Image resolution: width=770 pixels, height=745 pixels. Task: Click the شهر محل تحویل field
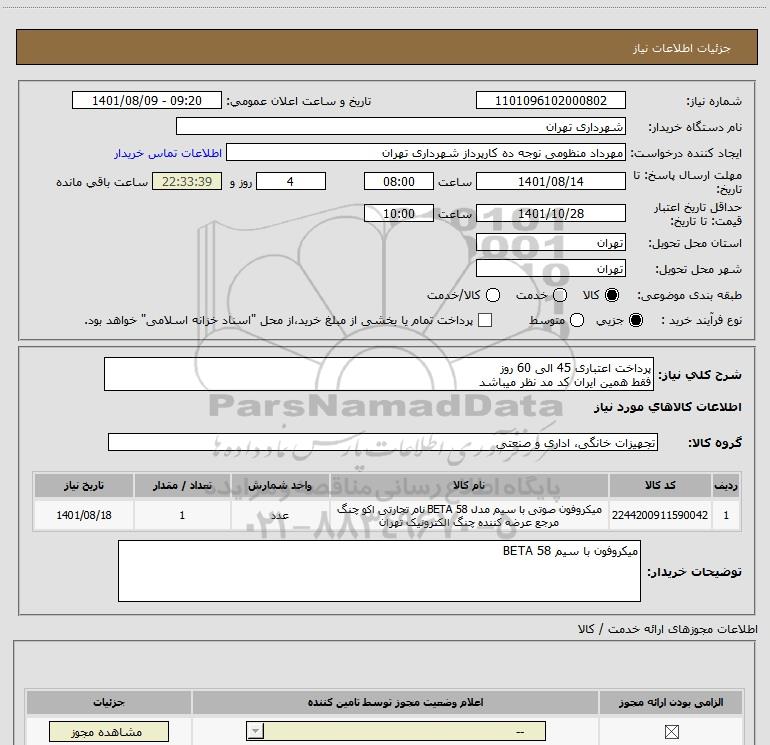[550, 269]
